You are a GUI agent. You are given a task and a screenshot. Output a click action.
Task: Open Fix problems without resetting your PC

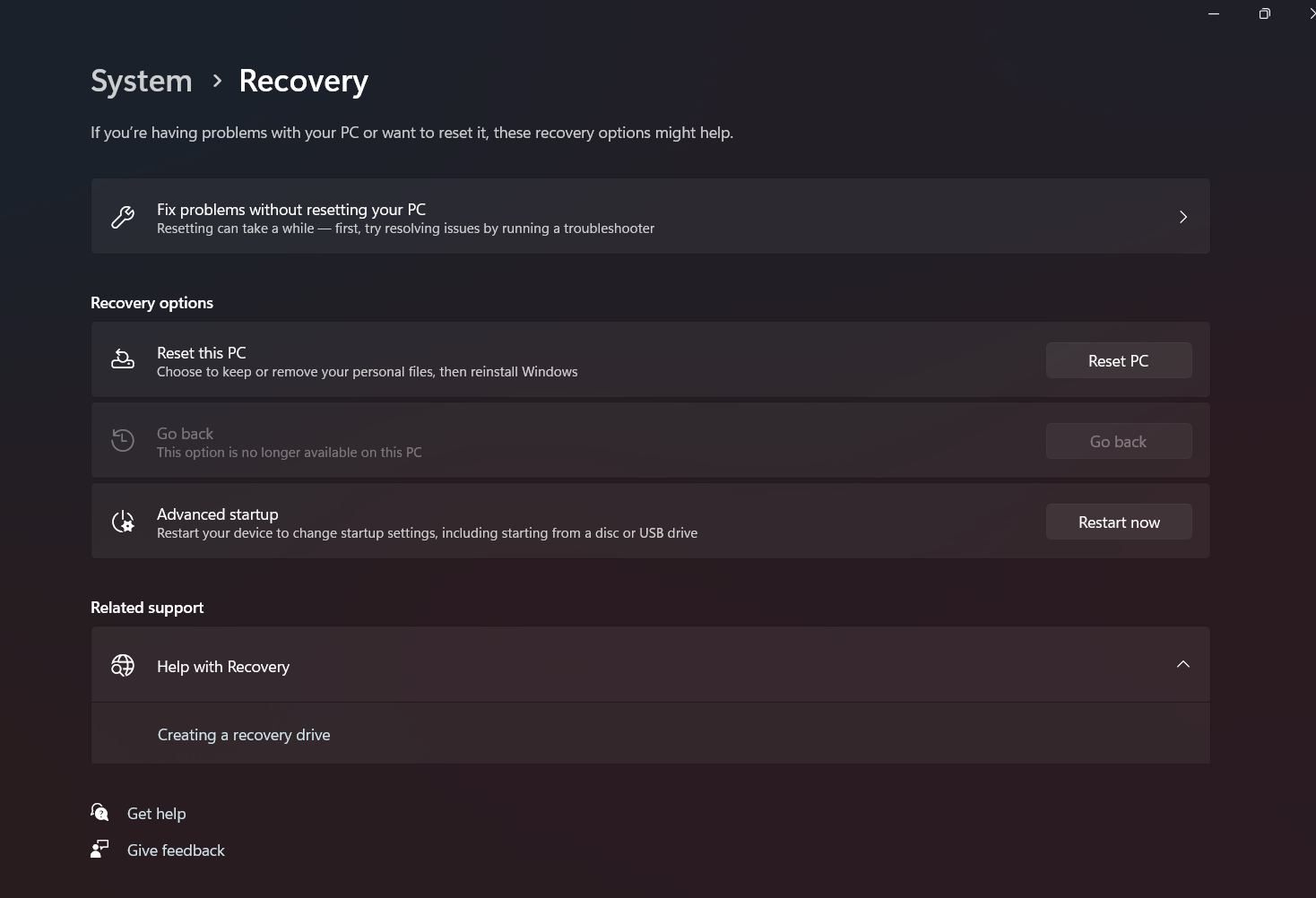click(x=651, y=216)
